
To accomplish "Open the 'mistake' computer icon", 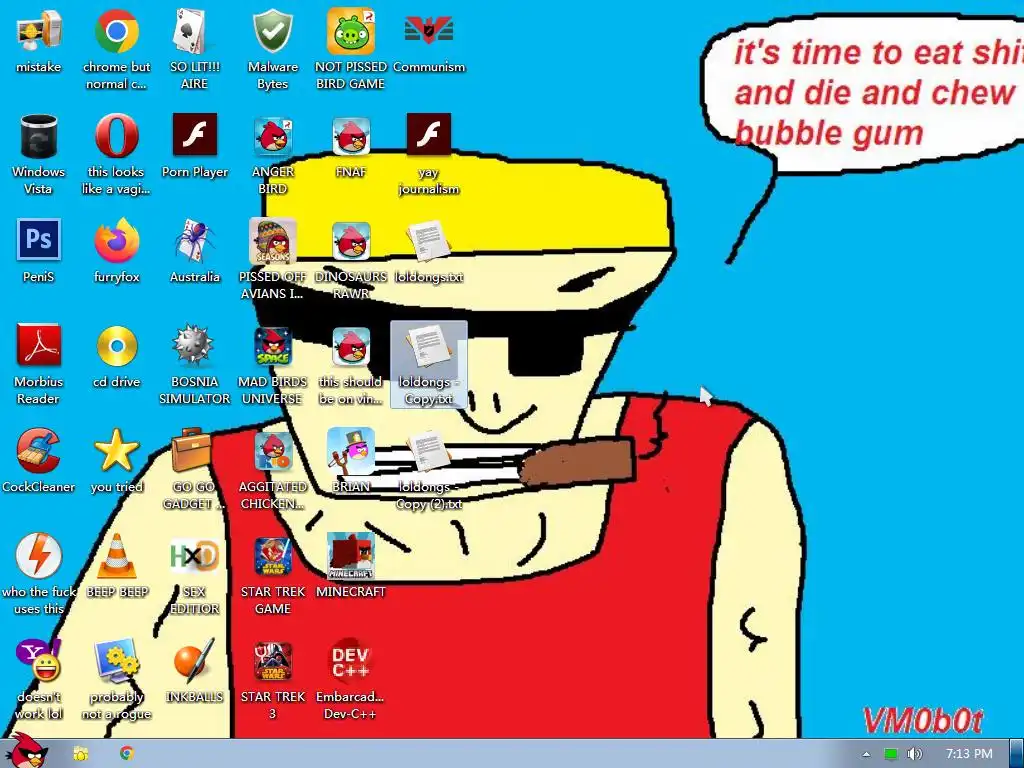I will (x=39, y=31).
